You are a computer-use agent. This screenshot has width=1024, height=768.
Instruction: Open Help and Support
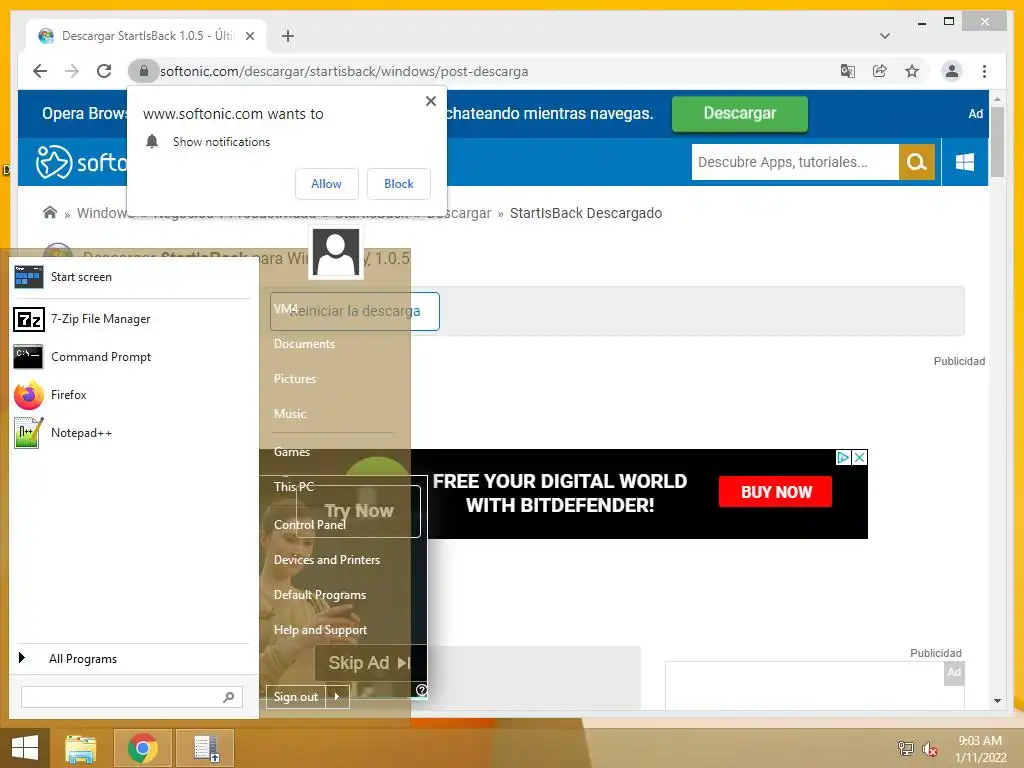tap(320, 630)
